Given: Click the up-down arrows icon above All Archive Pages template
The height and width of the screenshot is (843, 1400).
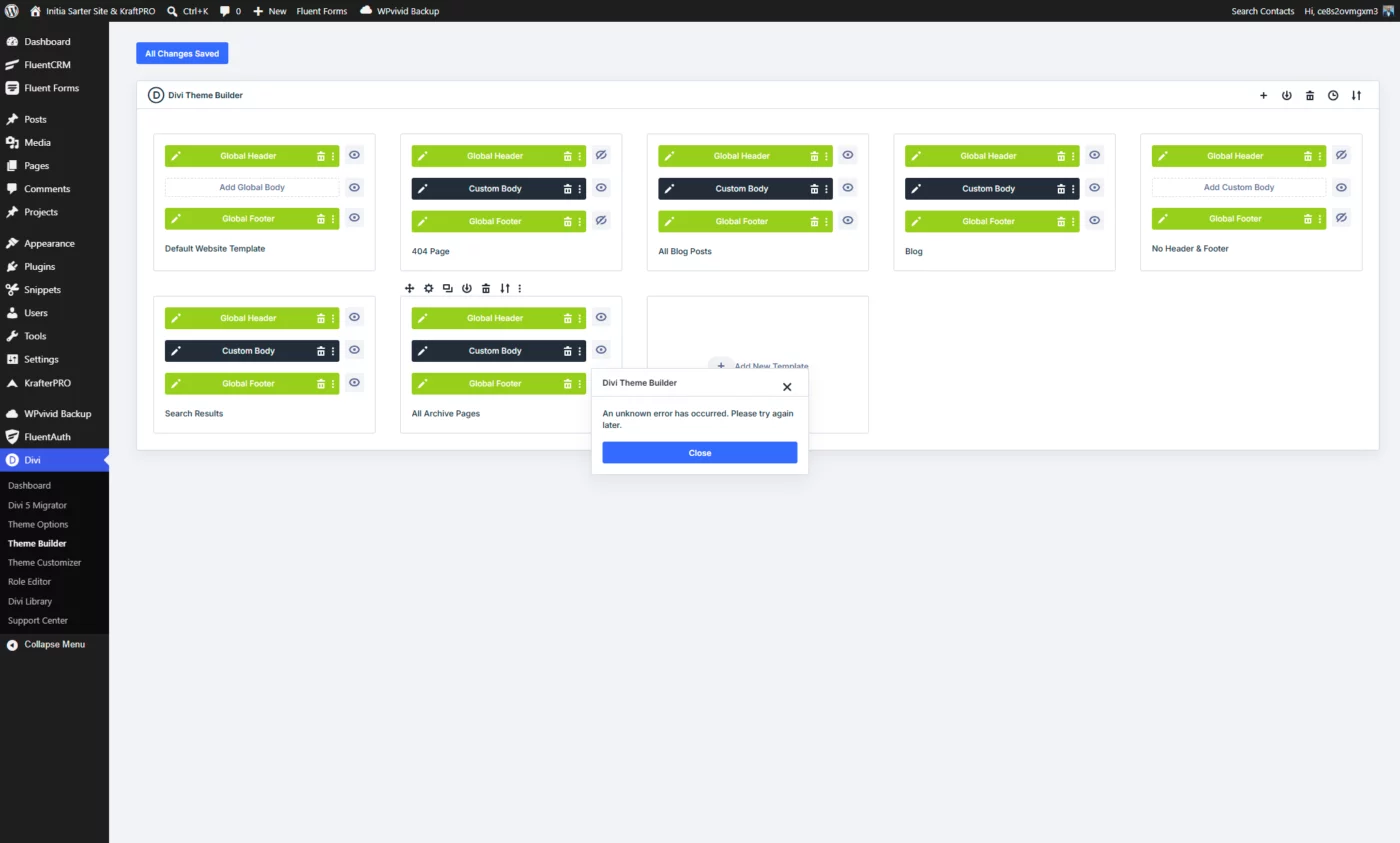Looking at the screenshot, I should [x=505, y=288].
